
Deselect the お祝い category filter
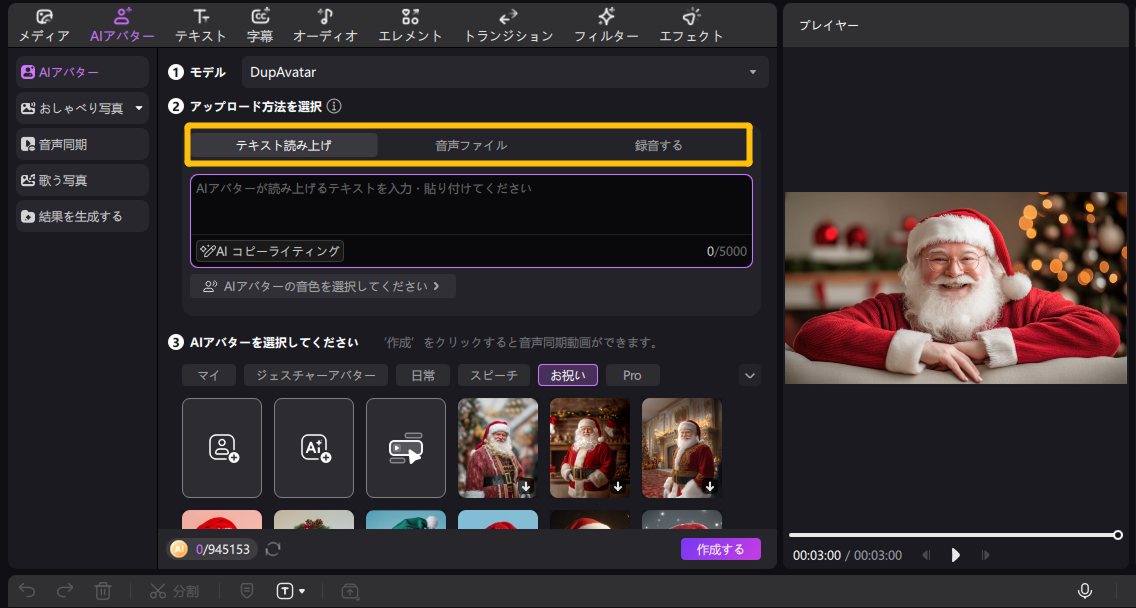pyautogui.click(x=567, y=374)
